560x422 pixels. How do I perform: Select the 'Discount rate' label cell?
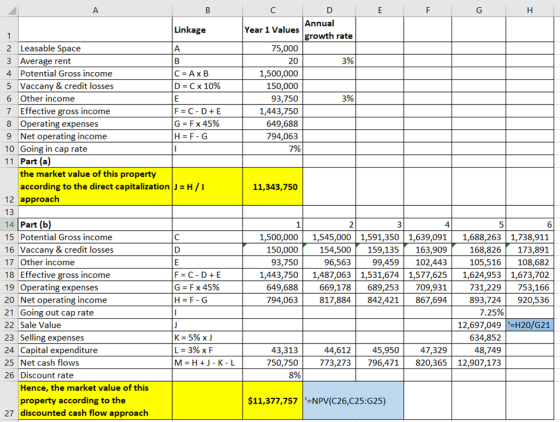coord(95,375)
